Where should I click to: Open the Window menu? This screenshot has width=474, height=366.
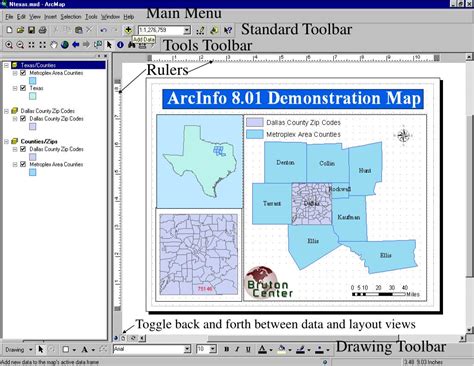(x=110, y=17)
